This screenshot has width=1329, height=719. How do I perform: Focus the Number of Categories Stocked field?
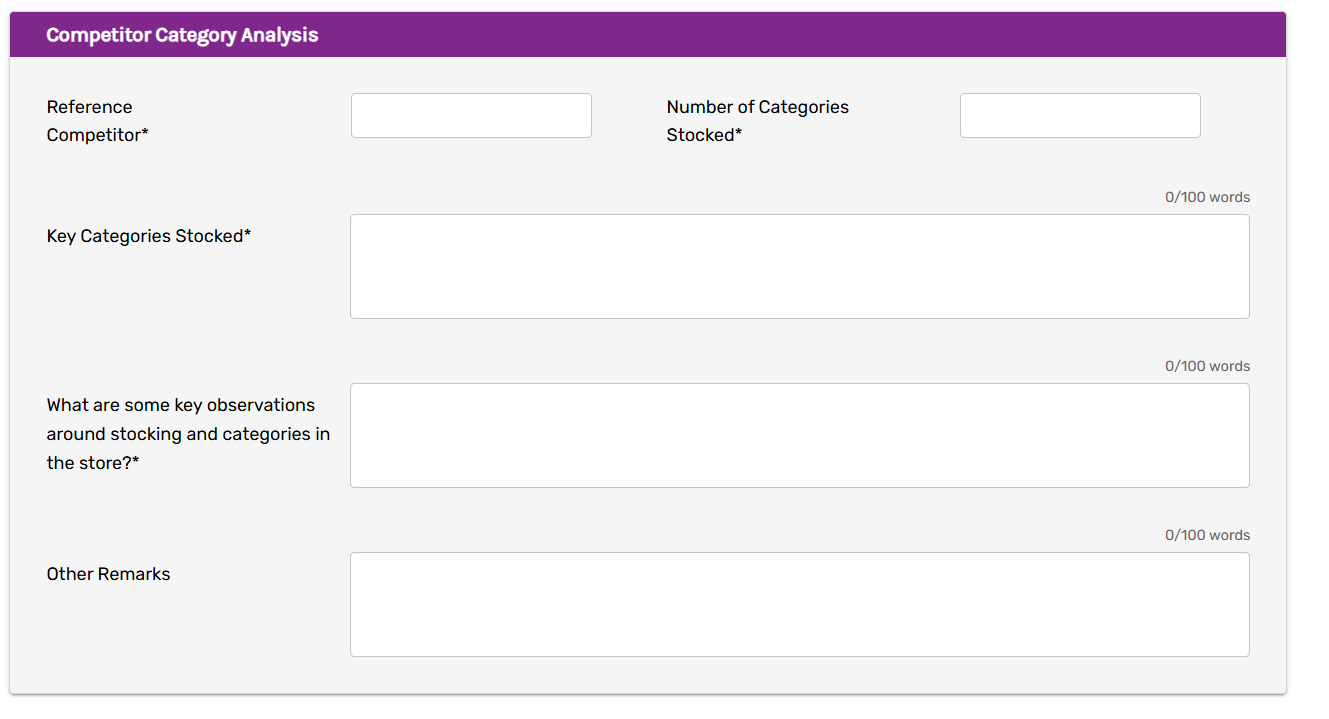click(1080, 116)
